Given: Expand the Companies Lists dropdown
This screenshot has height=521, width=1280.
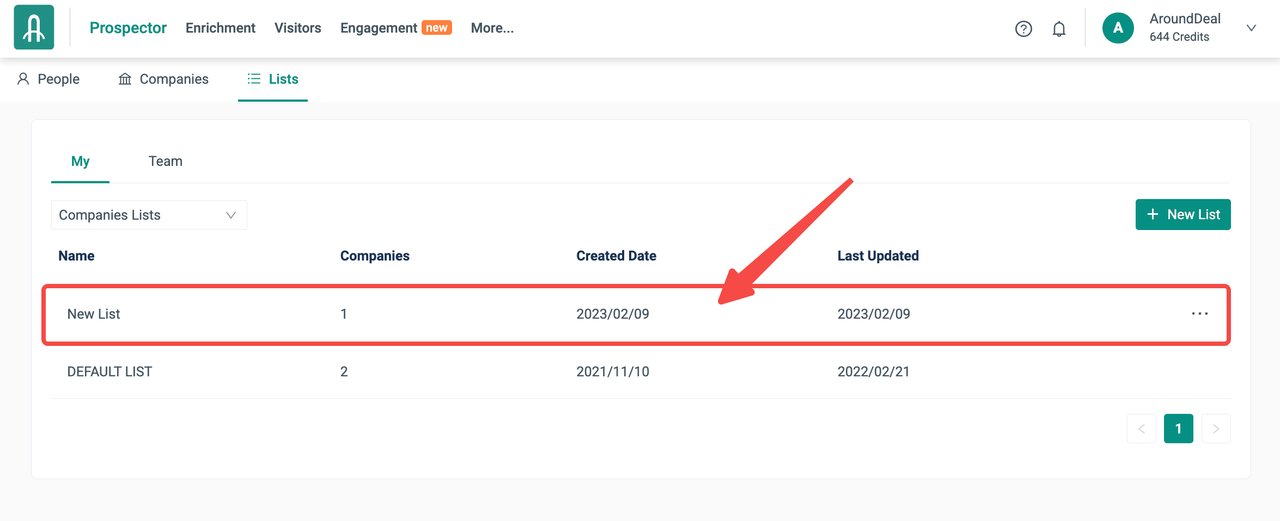Looking at the screenshot, I should 148,215.
